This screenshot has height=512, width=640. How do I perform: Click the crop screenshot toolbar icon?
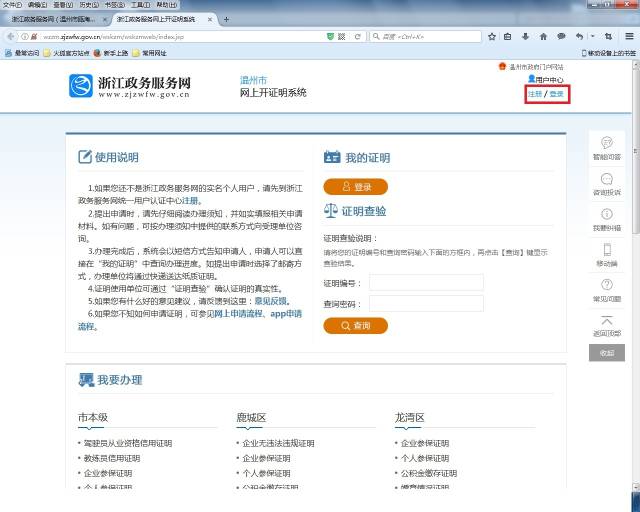(x=608, y=37)
